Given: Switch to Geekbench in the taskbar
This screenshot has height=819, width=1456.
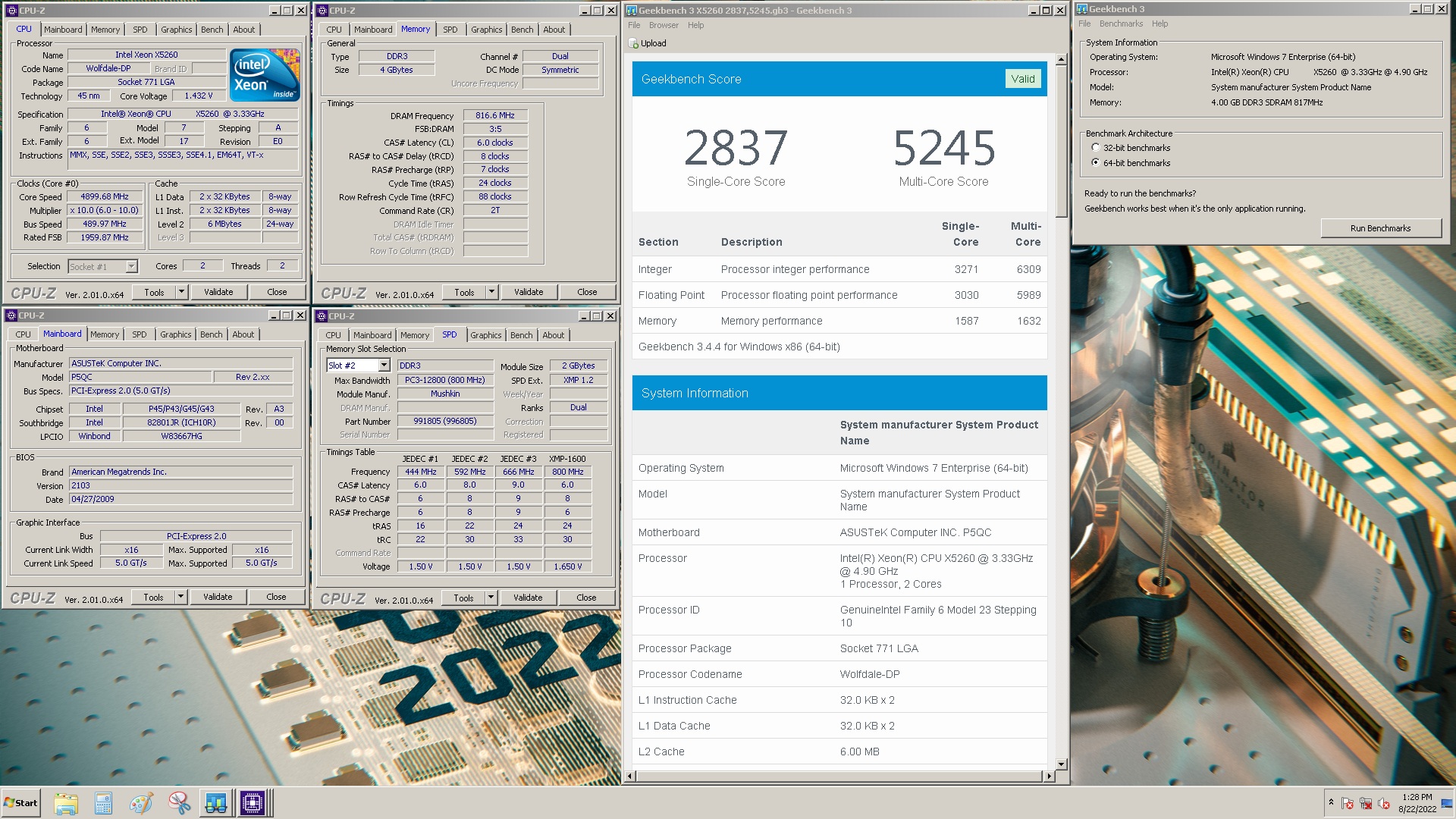Looking at the screenshot, I should (216, 803).
